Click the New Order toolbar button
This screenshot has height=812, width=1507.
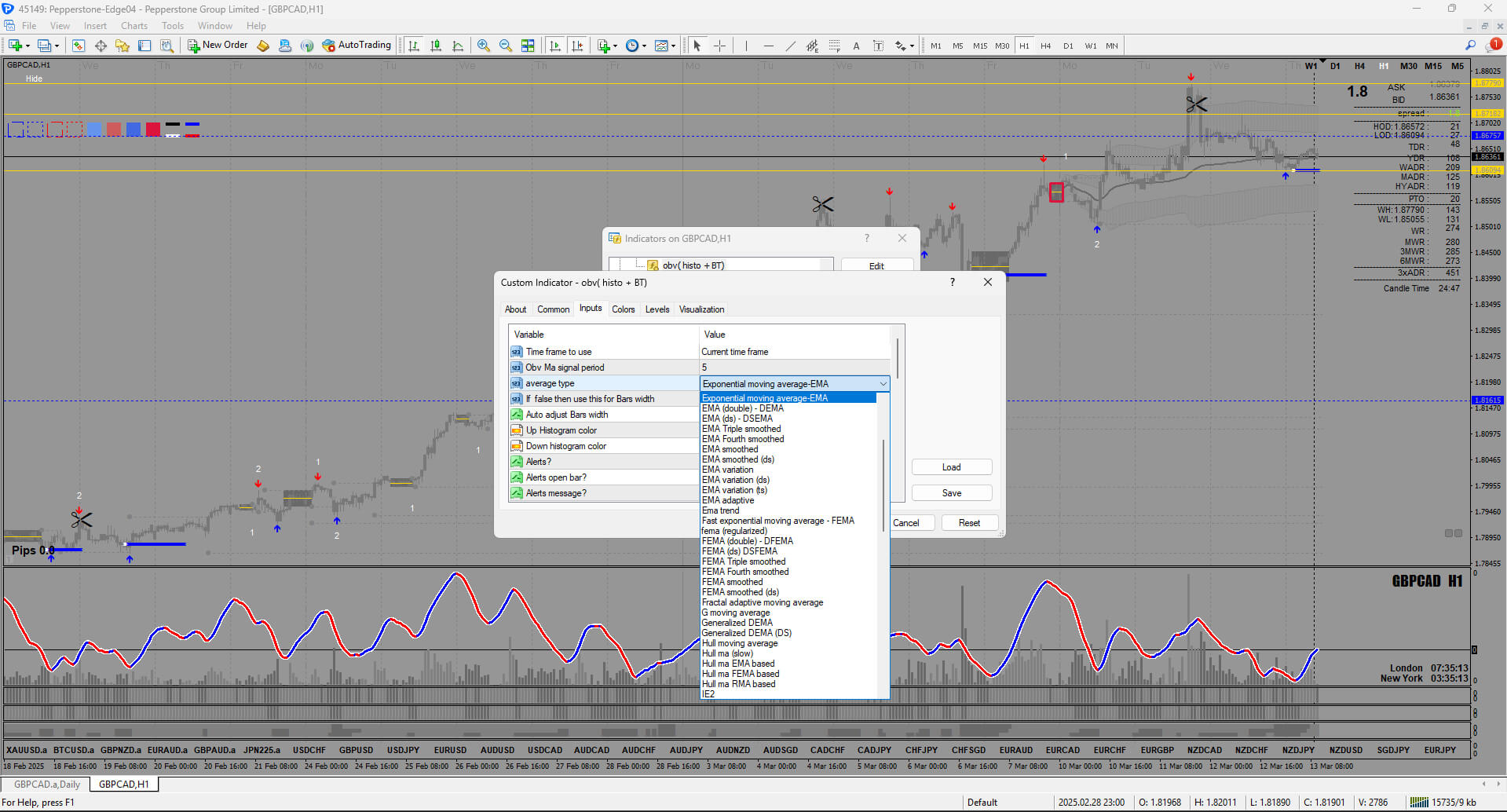[x=218, y=46]
